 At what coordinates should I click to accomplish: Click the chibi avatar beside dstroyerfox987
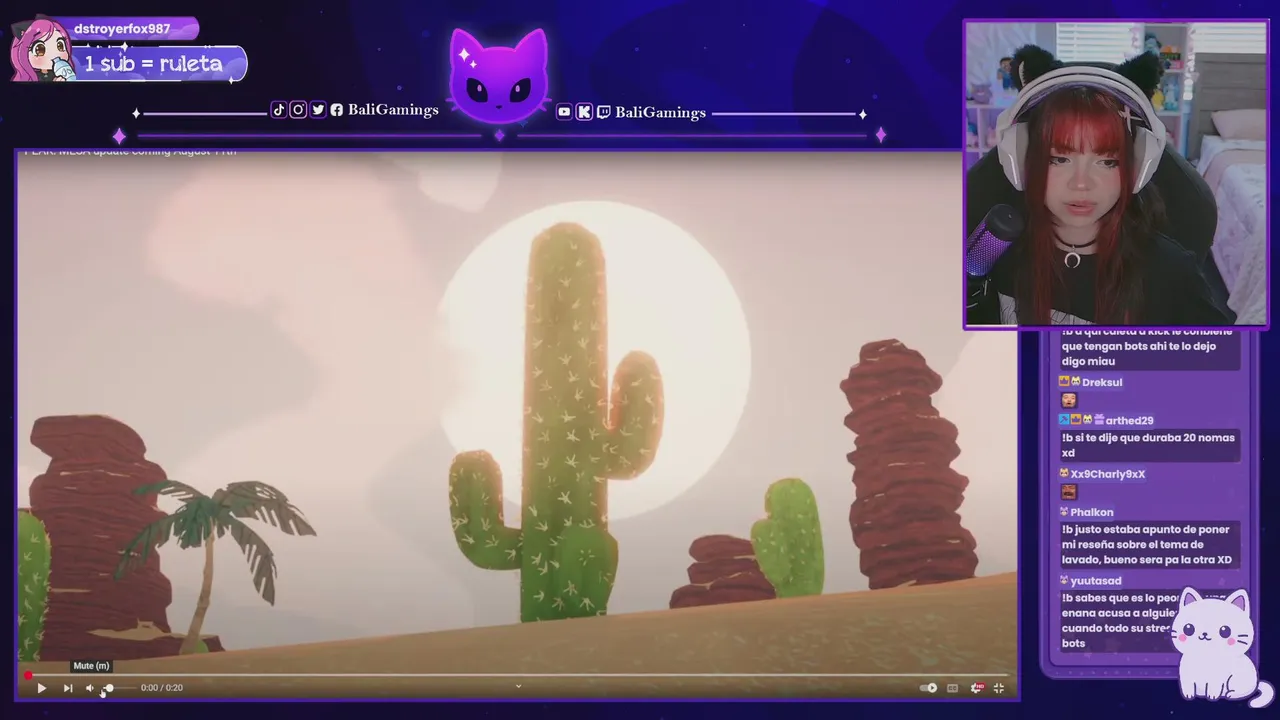pos(42,50)
